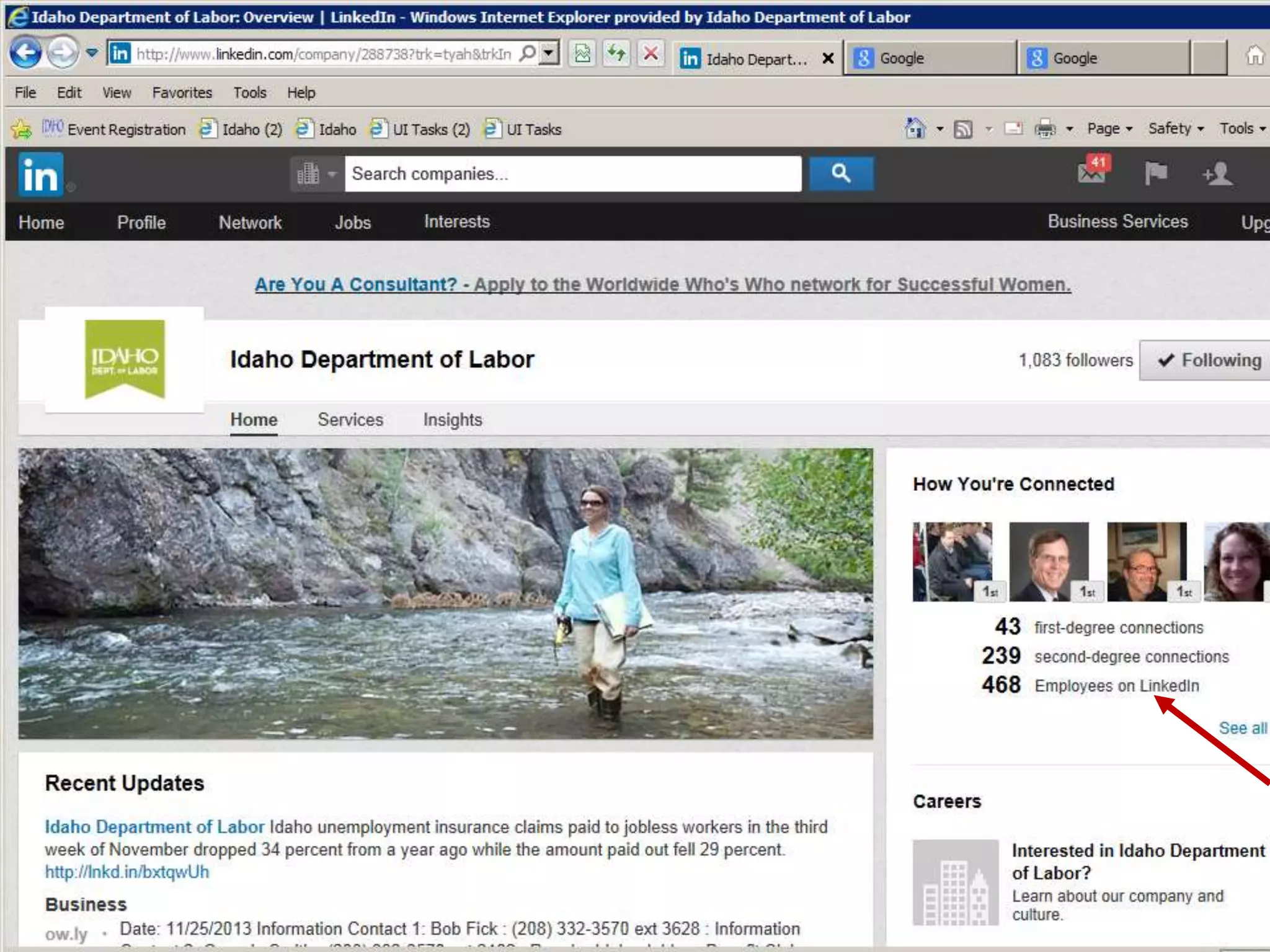
Task: Open the messages envelope with 41 badge
Action: click(1092, 172)
